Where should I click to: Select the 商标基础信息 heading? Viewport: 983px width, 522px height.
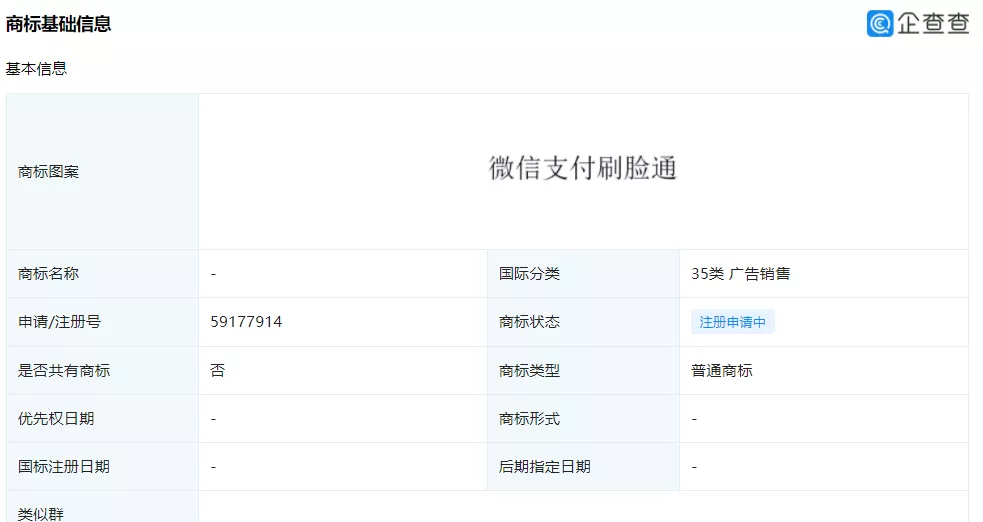(58, 24)
